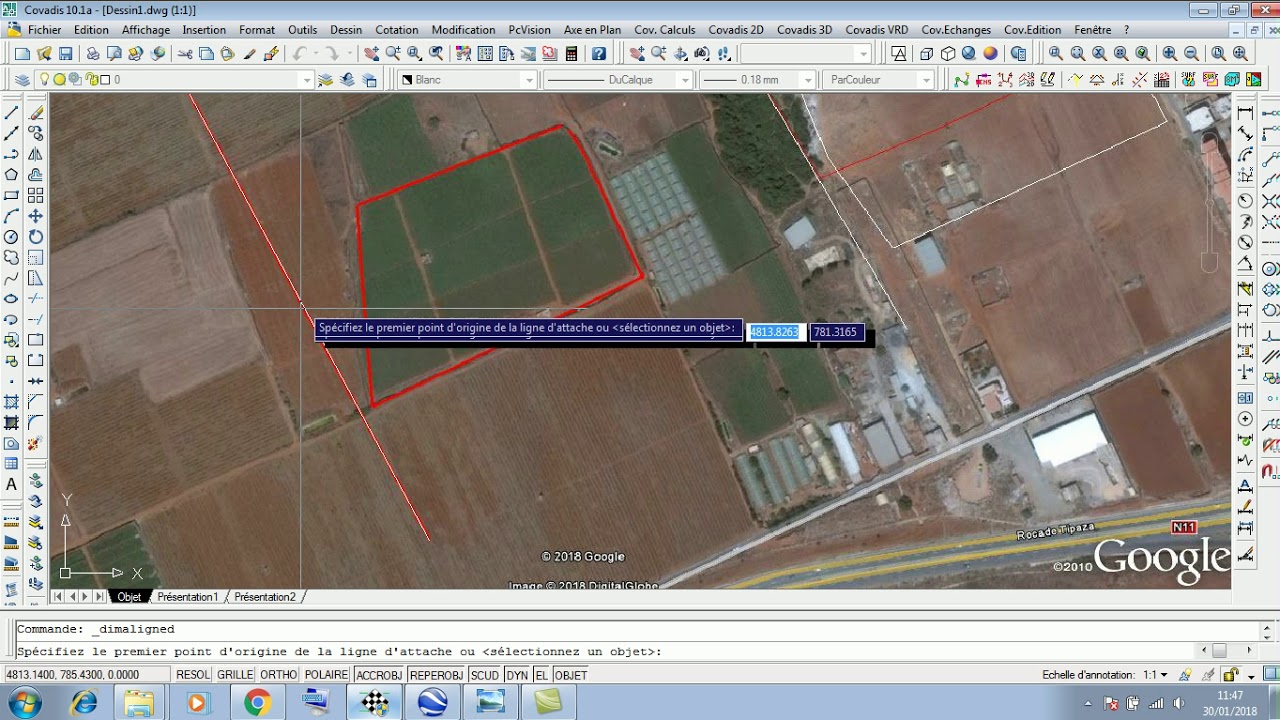Toggle REPEROBJ object snap tracking
This screenshot has width=1280, height=720.
tap(437, 675)
